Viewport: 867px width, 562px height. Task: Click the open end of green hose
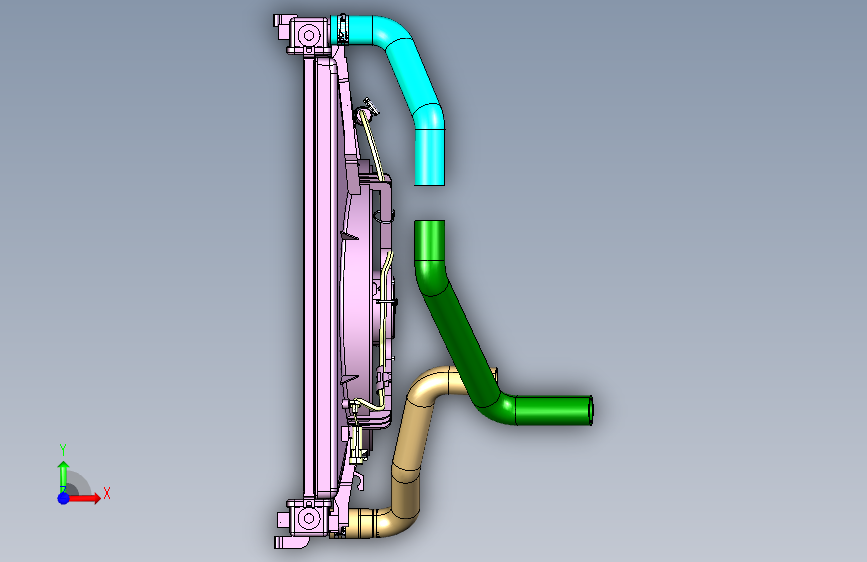pos(591,410)
